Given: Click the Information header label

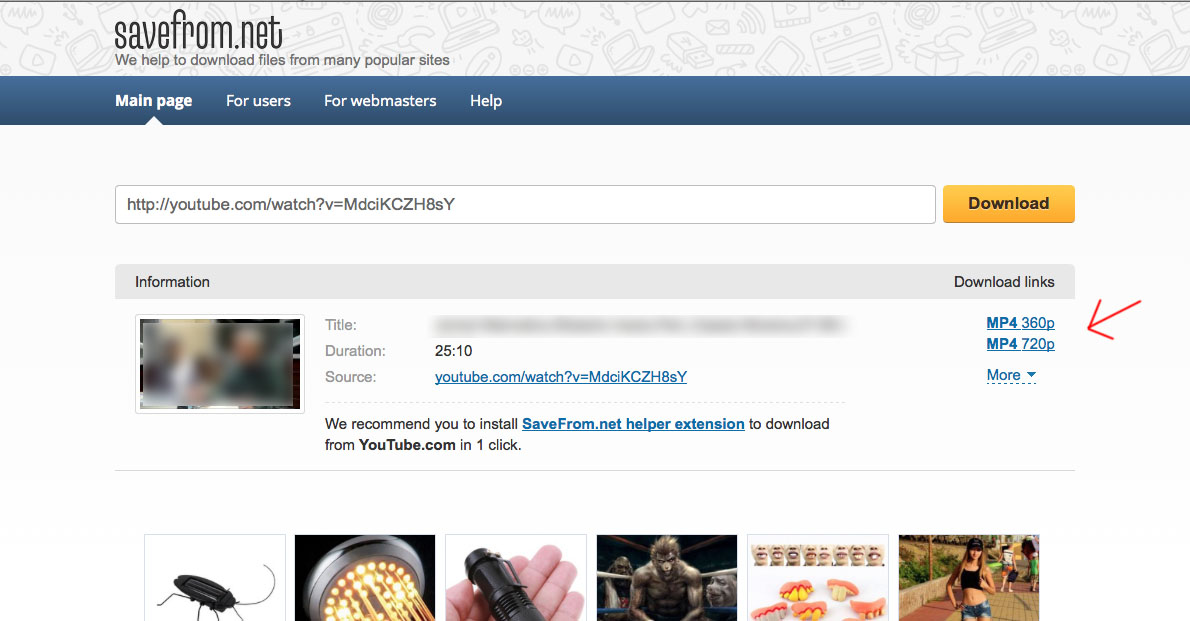Looking at the screenshot, I should (172, 282).
